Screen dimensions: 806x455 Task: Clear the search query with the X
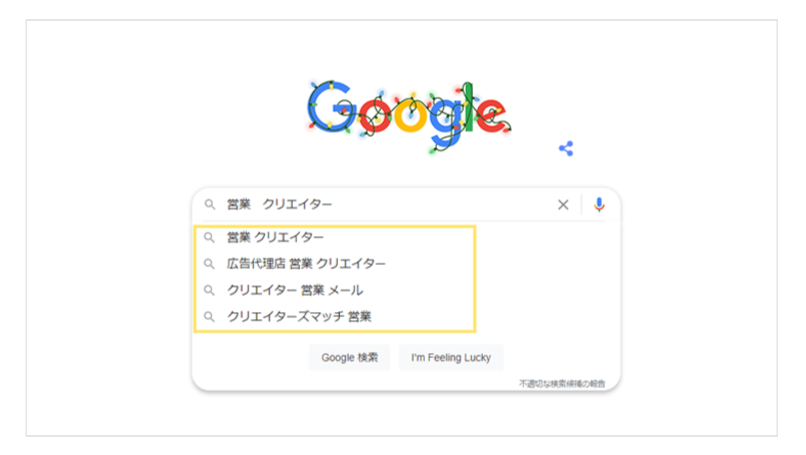click(x=563, y=205)
